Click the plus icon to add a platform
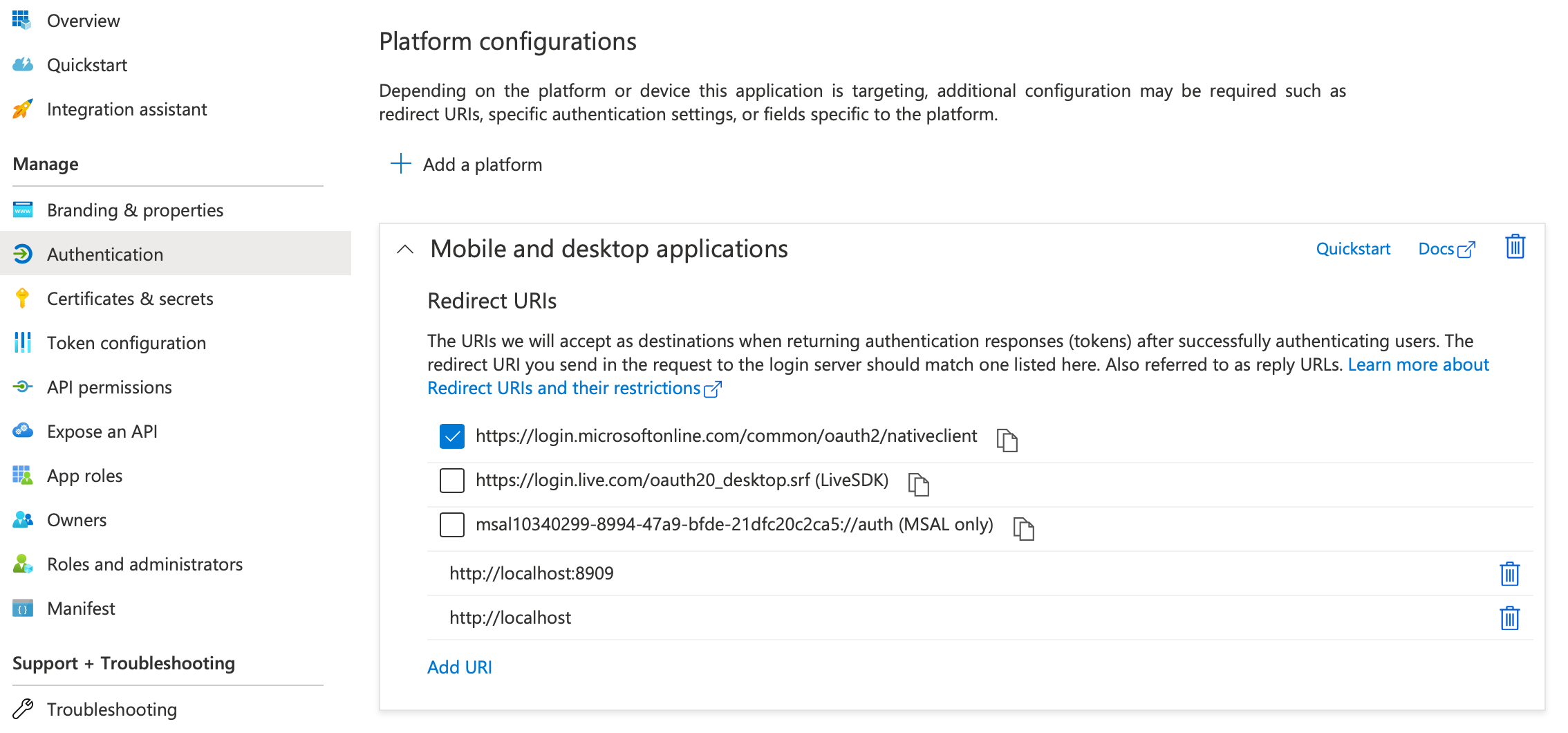 point(401,164)
